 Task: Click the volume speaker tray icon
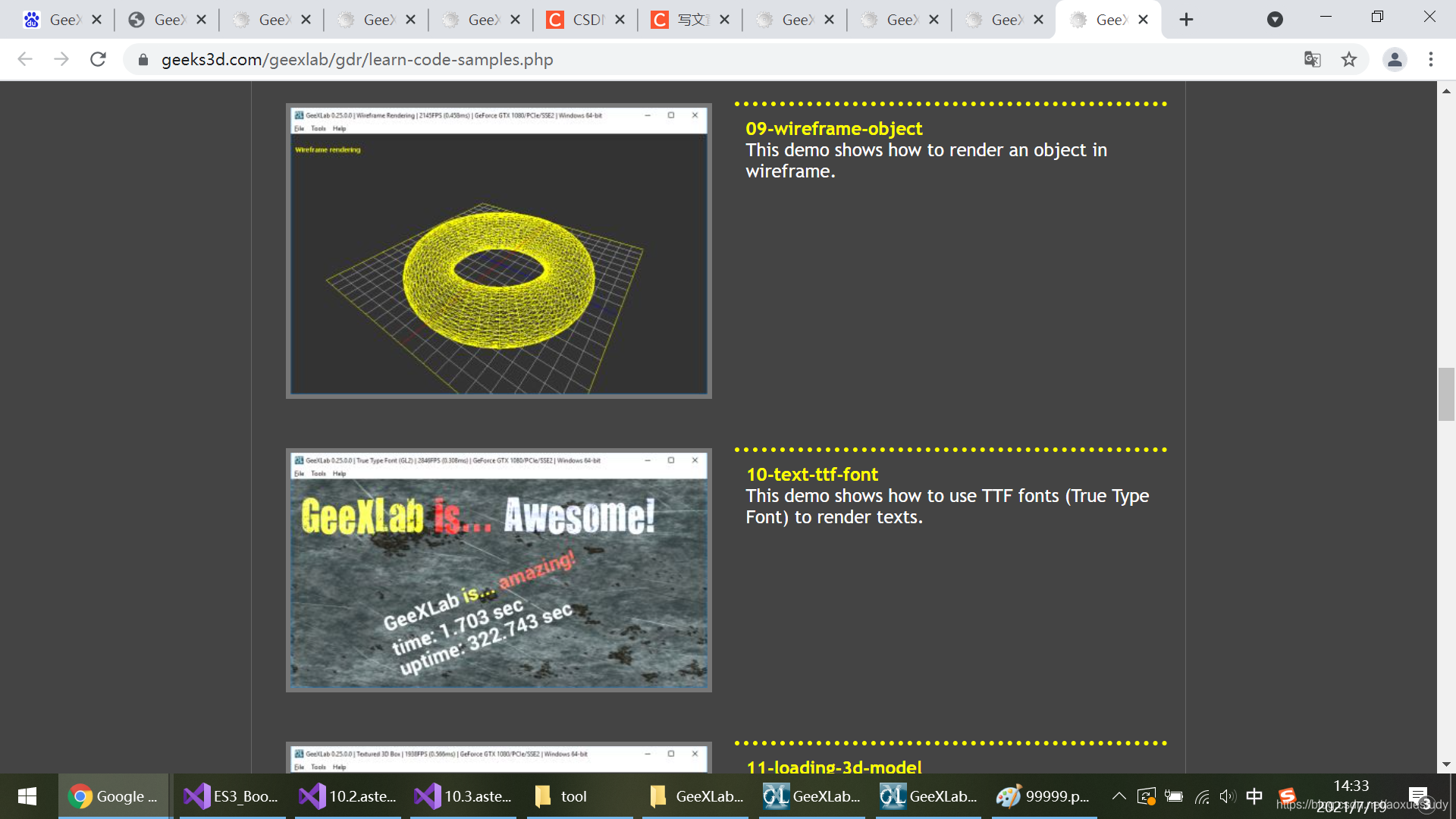tap(1226, 796)
